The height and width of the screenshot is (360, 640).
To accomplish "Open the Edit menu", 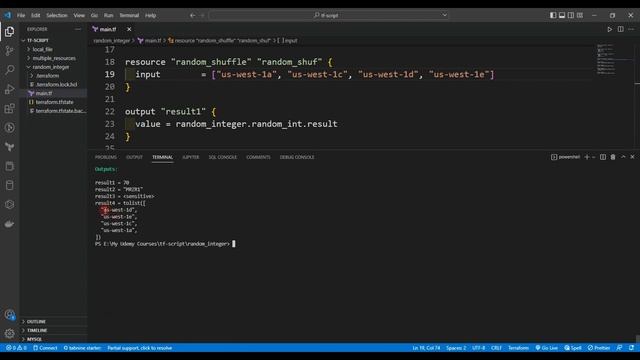I will (36, 16).
